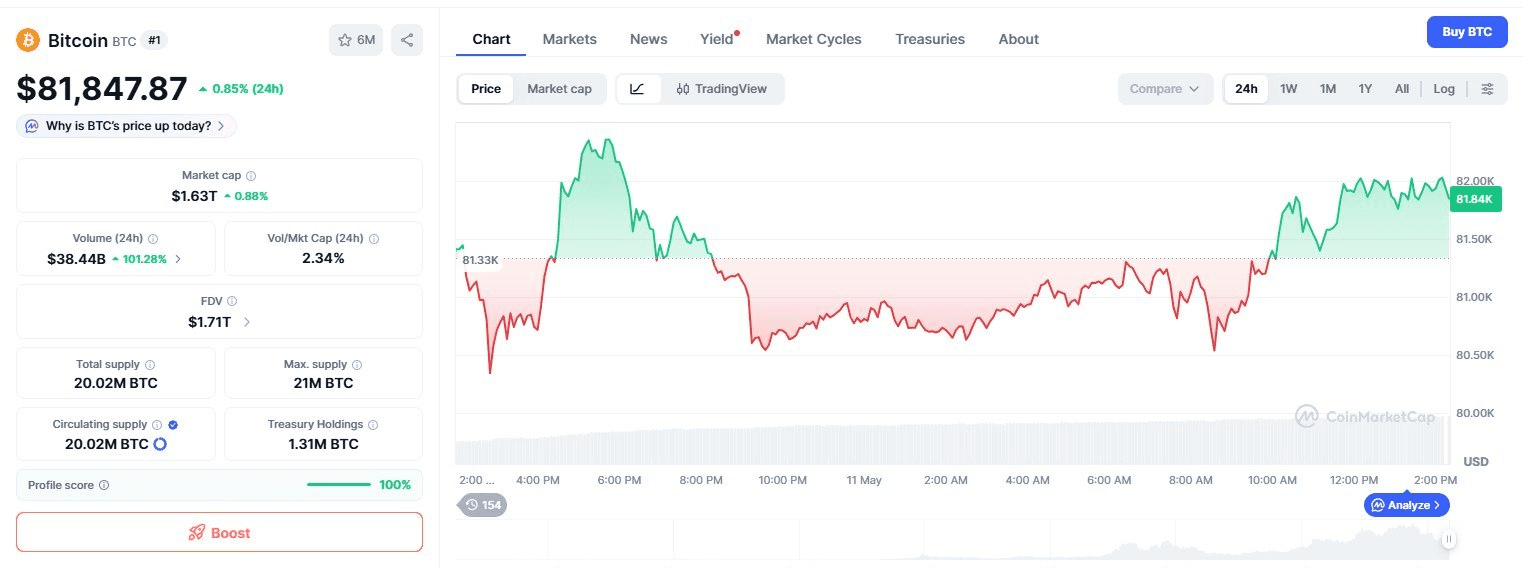Image resolution: width=1523 pixels, height=568 pixels.
Task: Click the Boost button
Action: [x=219, y=533]
